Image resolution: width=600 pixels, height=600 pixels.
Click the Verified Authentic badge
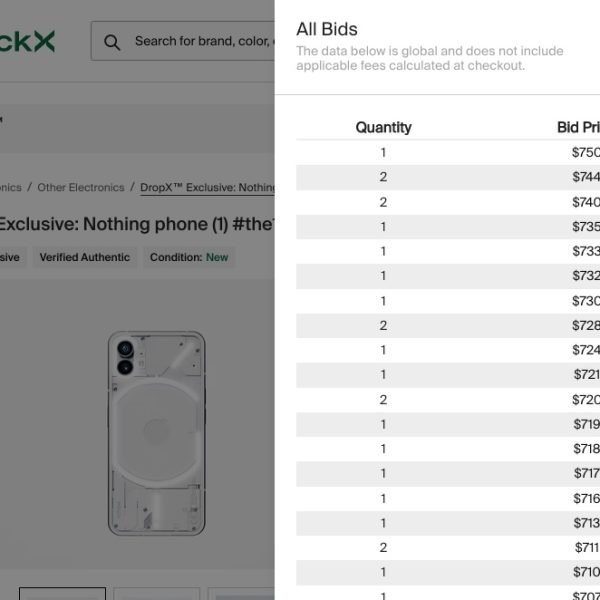84,257
